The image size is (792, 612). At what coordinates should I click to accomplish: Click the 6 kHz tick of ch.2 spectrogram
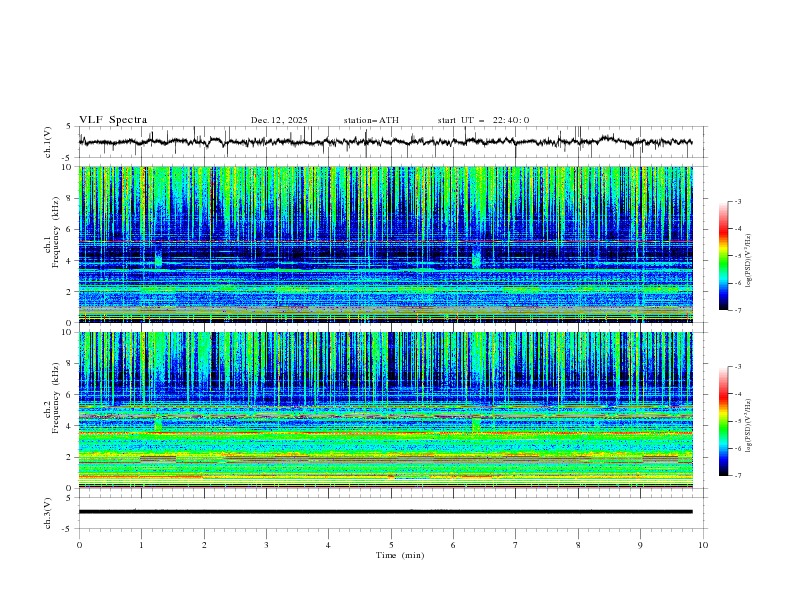[68, 395]
